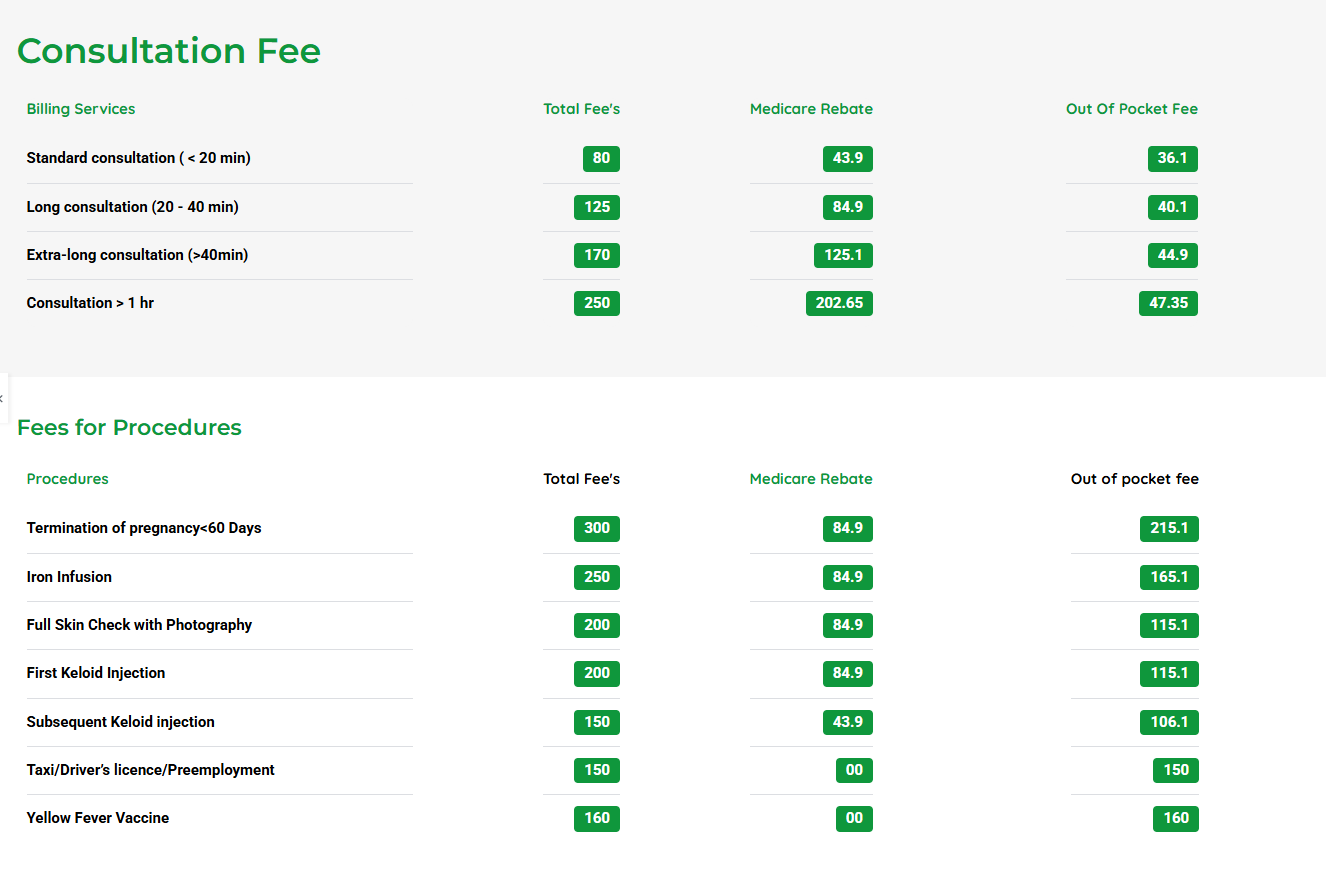
Task: Click the Medicare Rebate column header
Action: pos(810,108)
